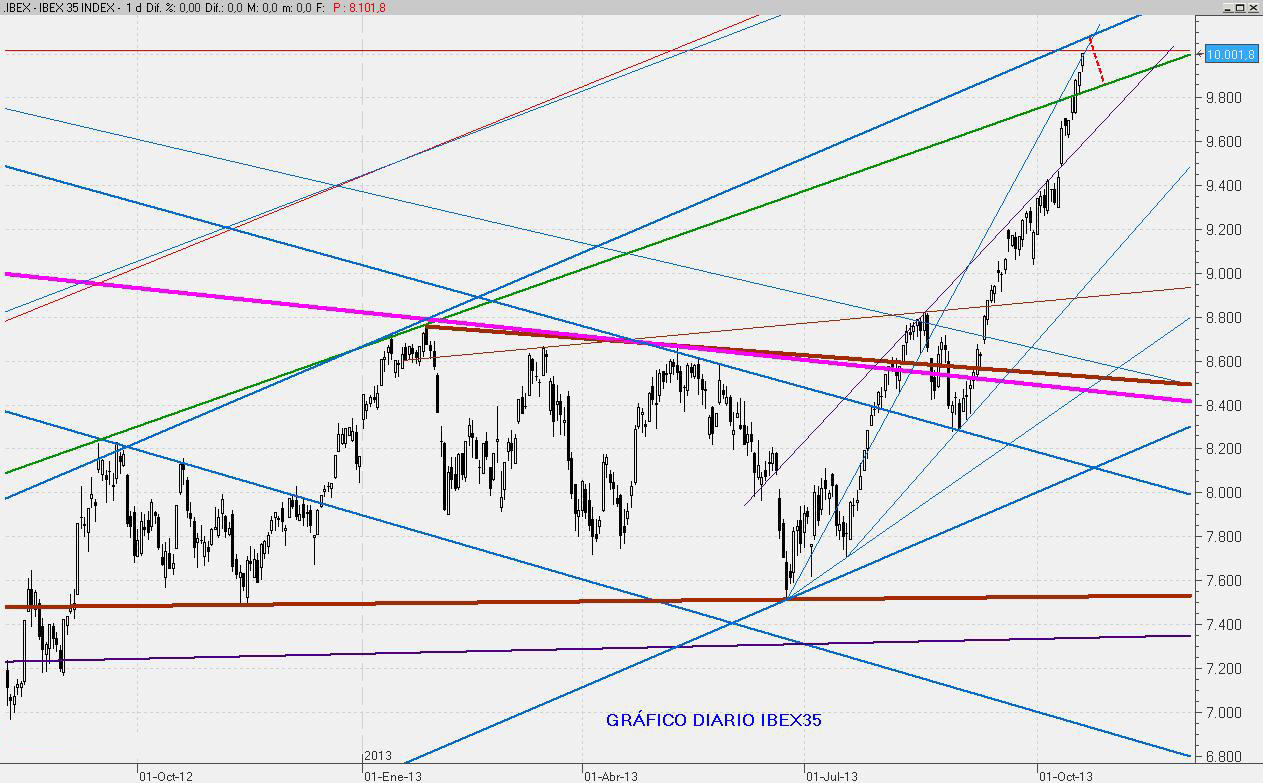This screenshot has width=1263, height=783.
Task: Select the 01-Oct-12 date label on time axis
Action: [x=165, y=775]
